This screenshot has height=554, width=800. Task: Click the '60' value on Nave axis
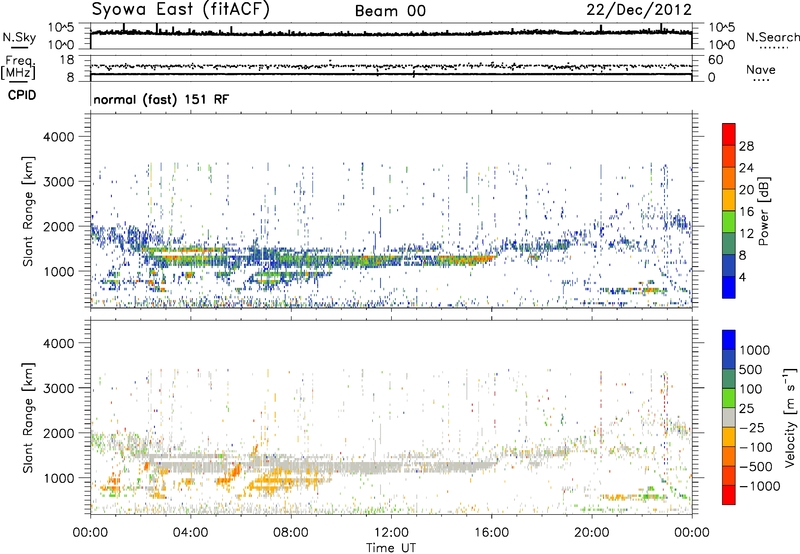[x=716, y=60]
